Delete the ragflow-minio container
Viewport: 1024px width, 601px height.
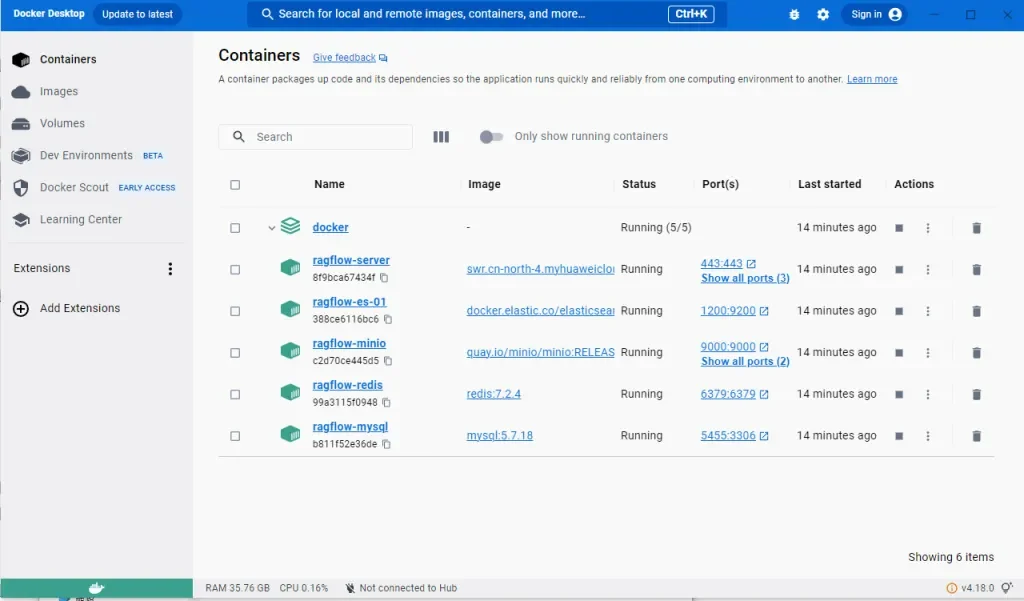(976, 353)
